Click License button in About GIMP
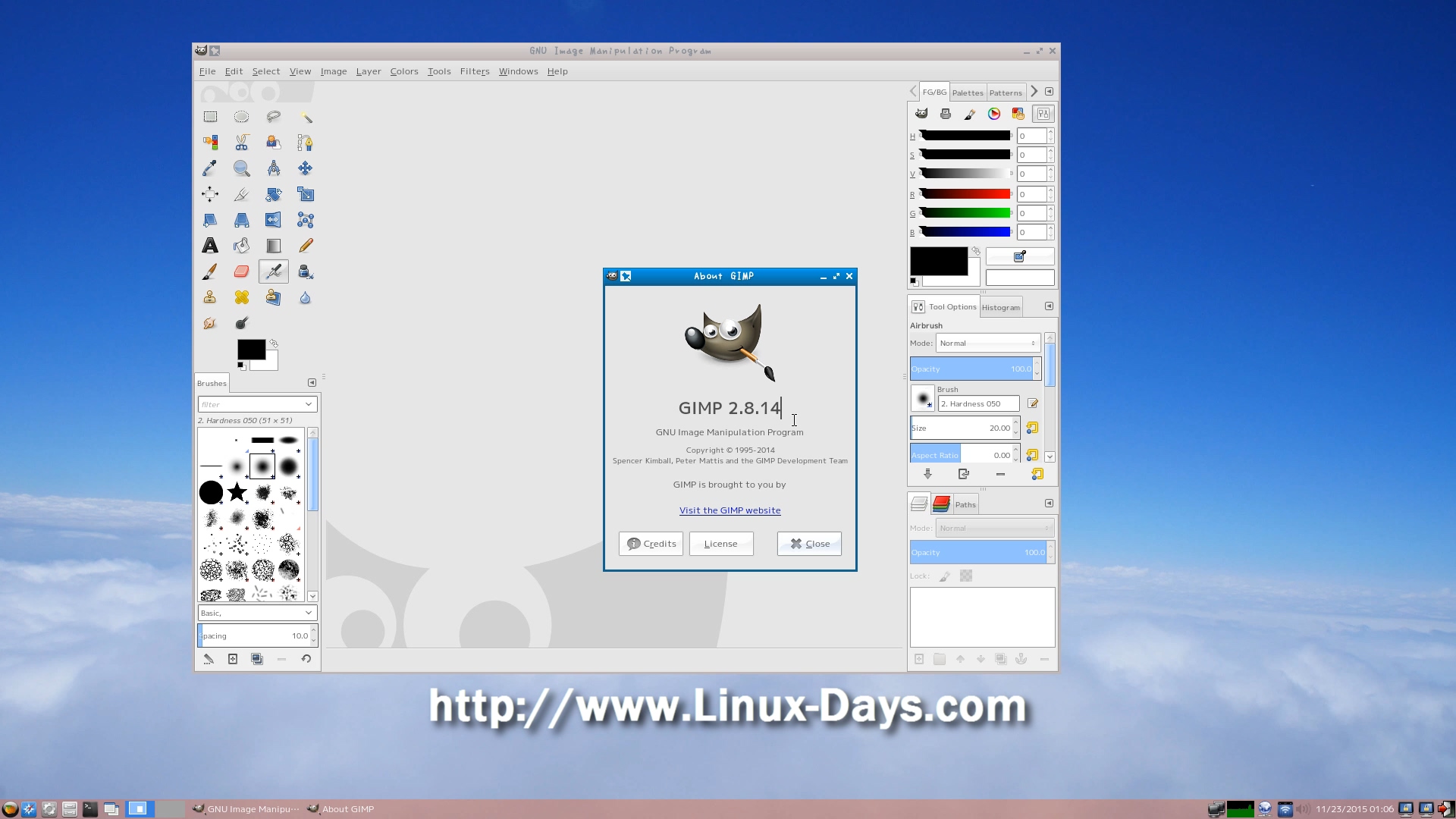Viewport: 1456px width, 819px height. tap(720, 544)
